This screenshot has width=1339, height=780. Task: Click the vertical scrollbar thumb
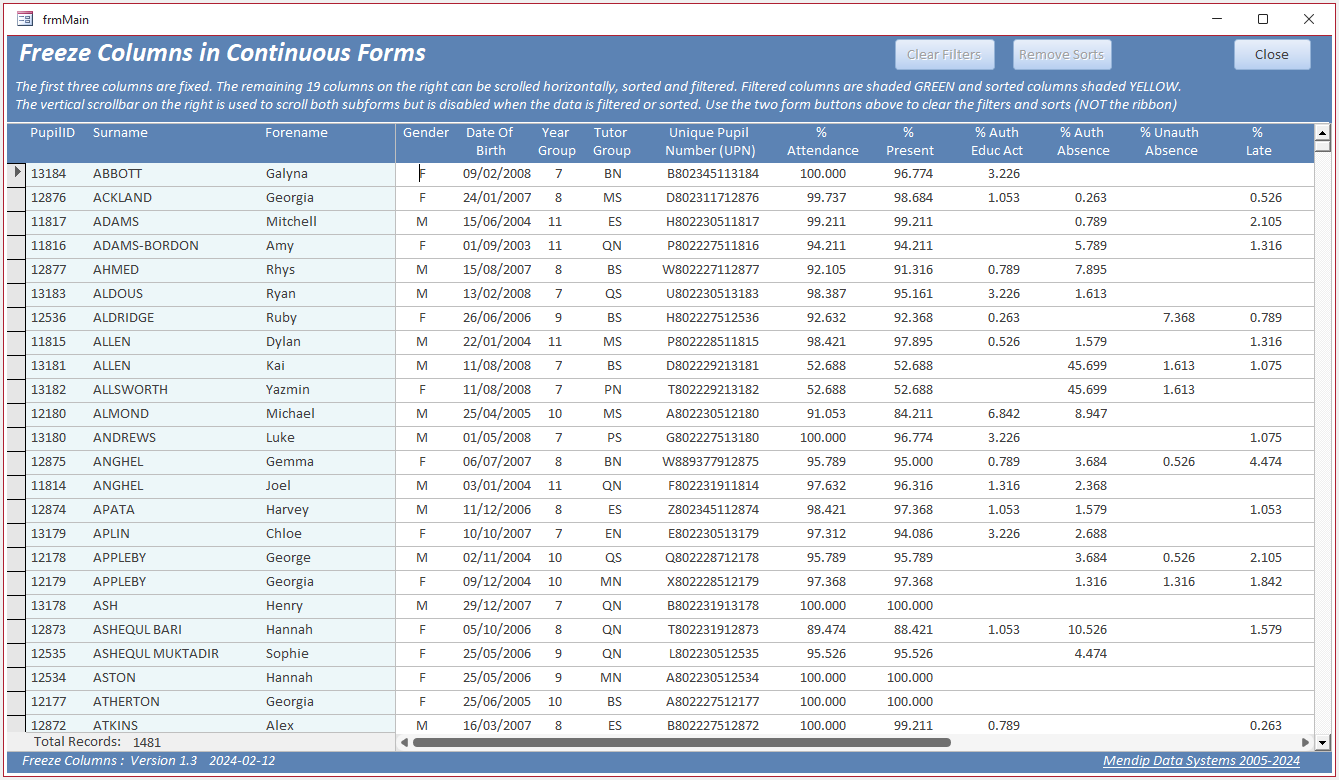tap(1322, 145)
